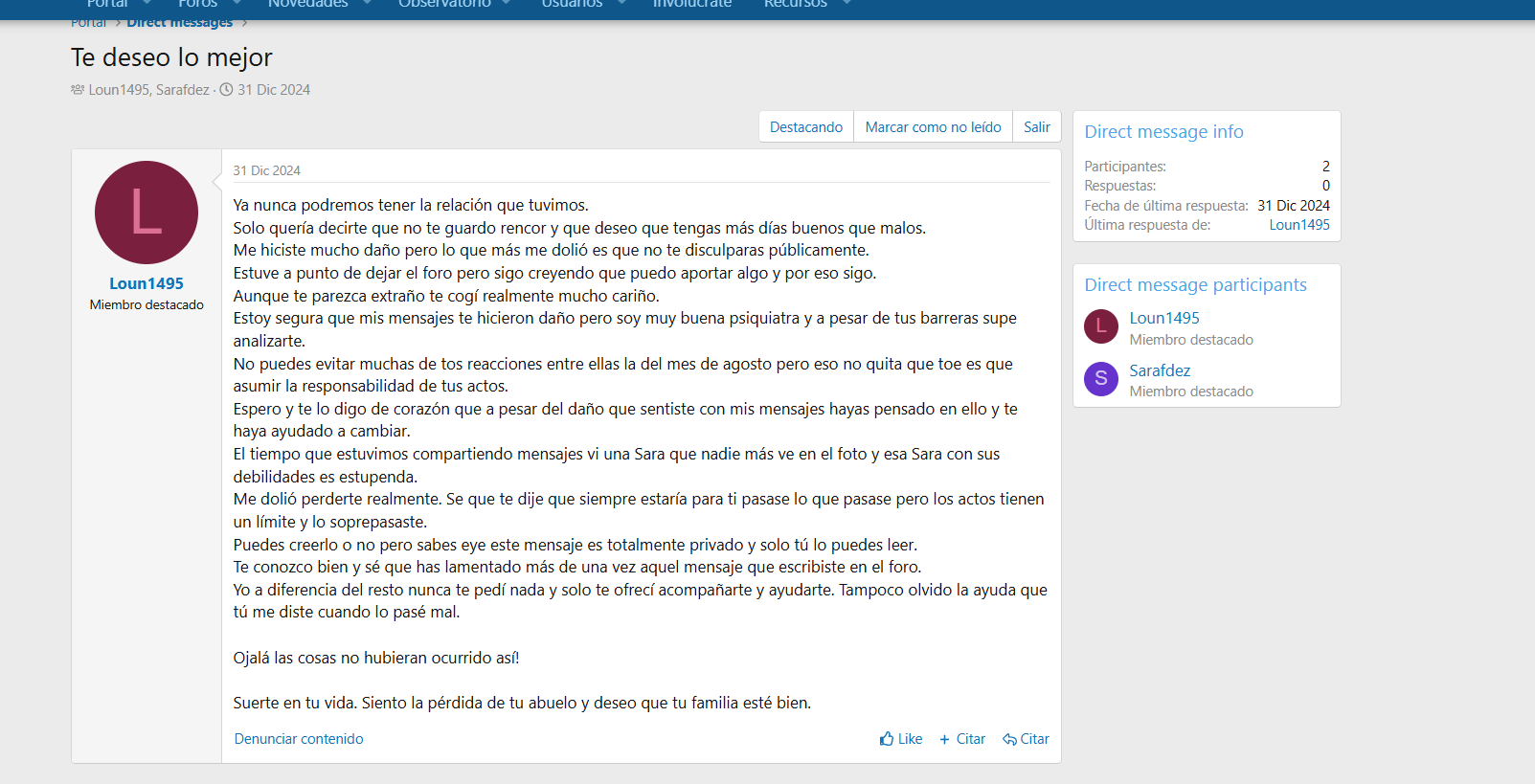The width and height of the screenshot is (1535, 784).
Task: Click the line 'Ojalá las cosas no hubieran ocurrido así!'
Action: click(x=376, y=658)
